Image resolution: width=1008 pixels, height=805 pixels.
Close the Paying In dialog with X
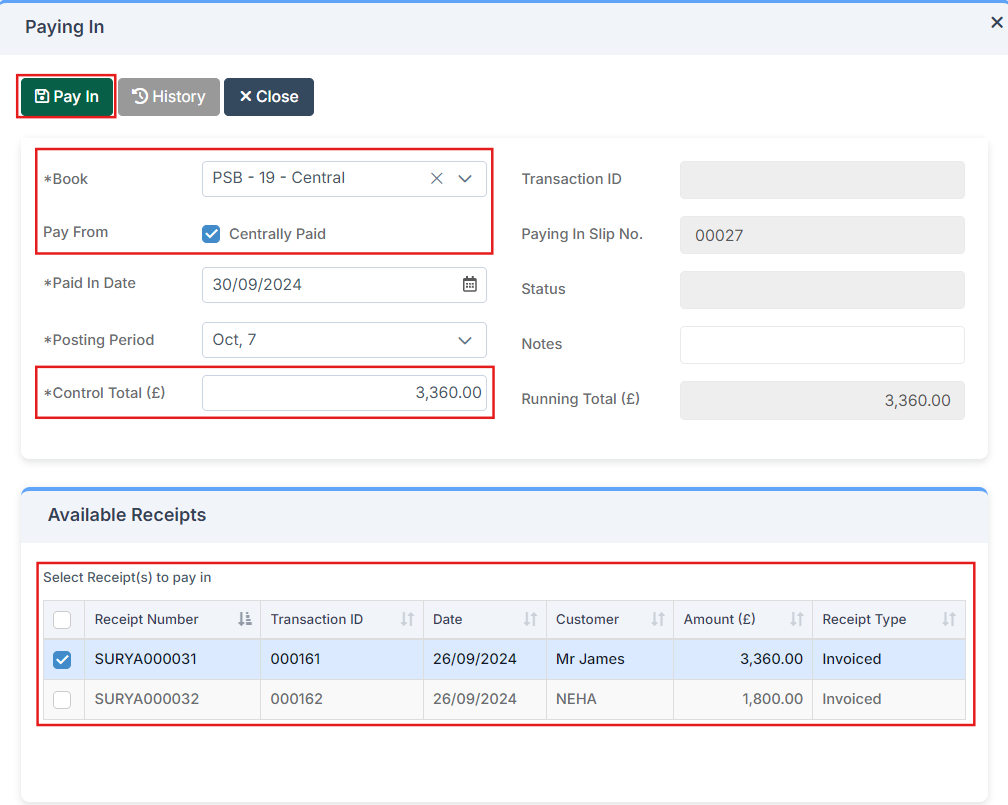996,23
